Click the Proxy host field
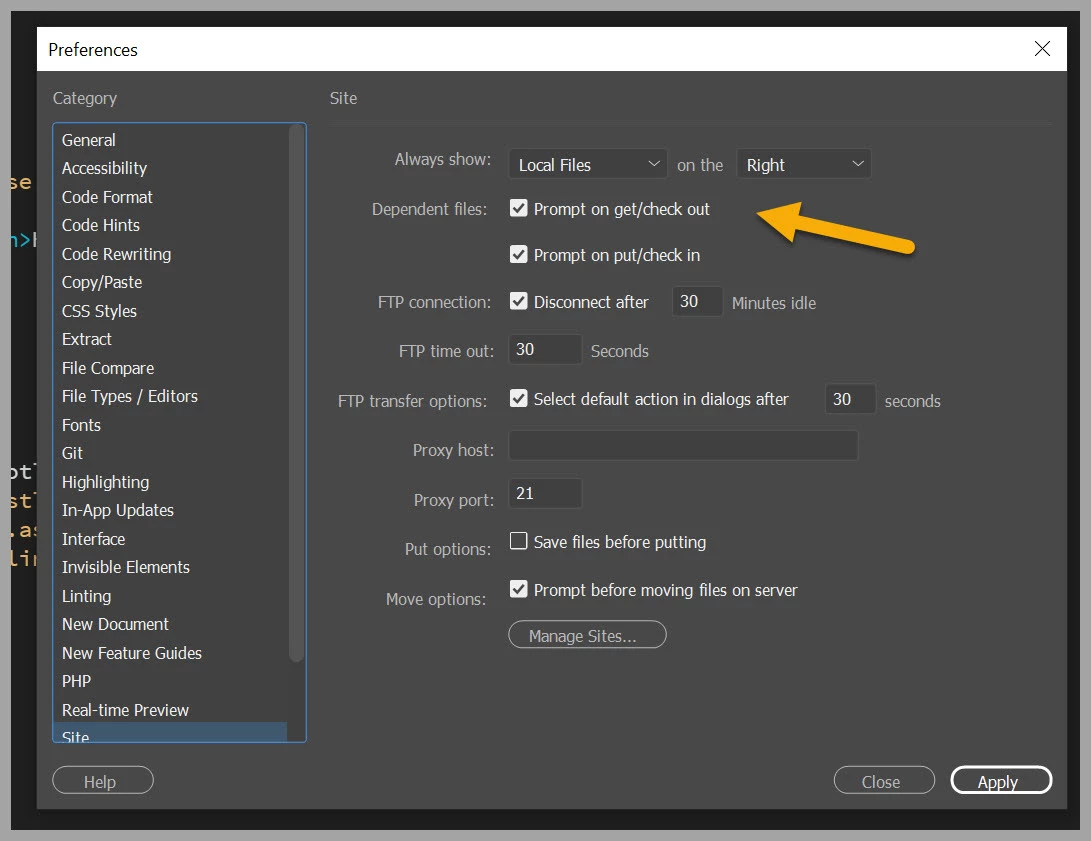Screen dimensions: 1091x841 pyautogui.click(x=683, y=445)
